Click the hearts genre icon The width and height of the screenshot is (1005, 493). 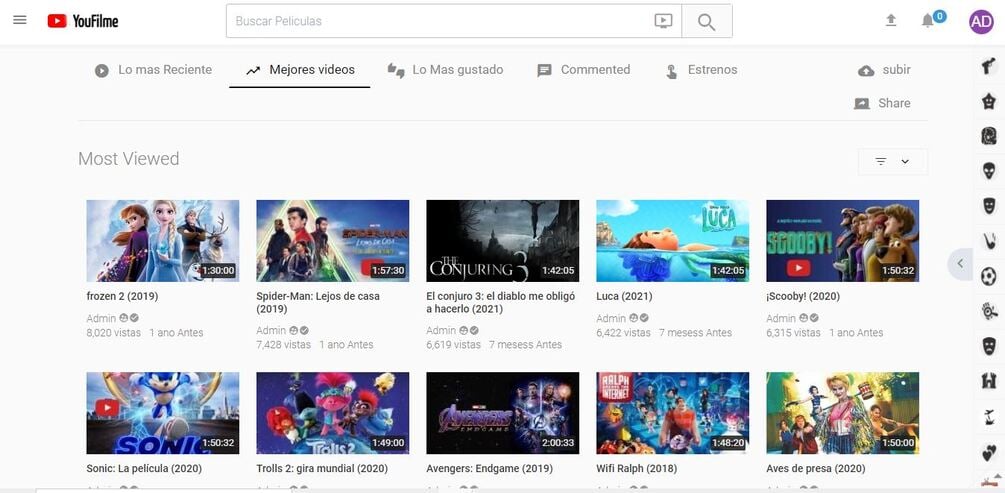(x=989, y=453)
